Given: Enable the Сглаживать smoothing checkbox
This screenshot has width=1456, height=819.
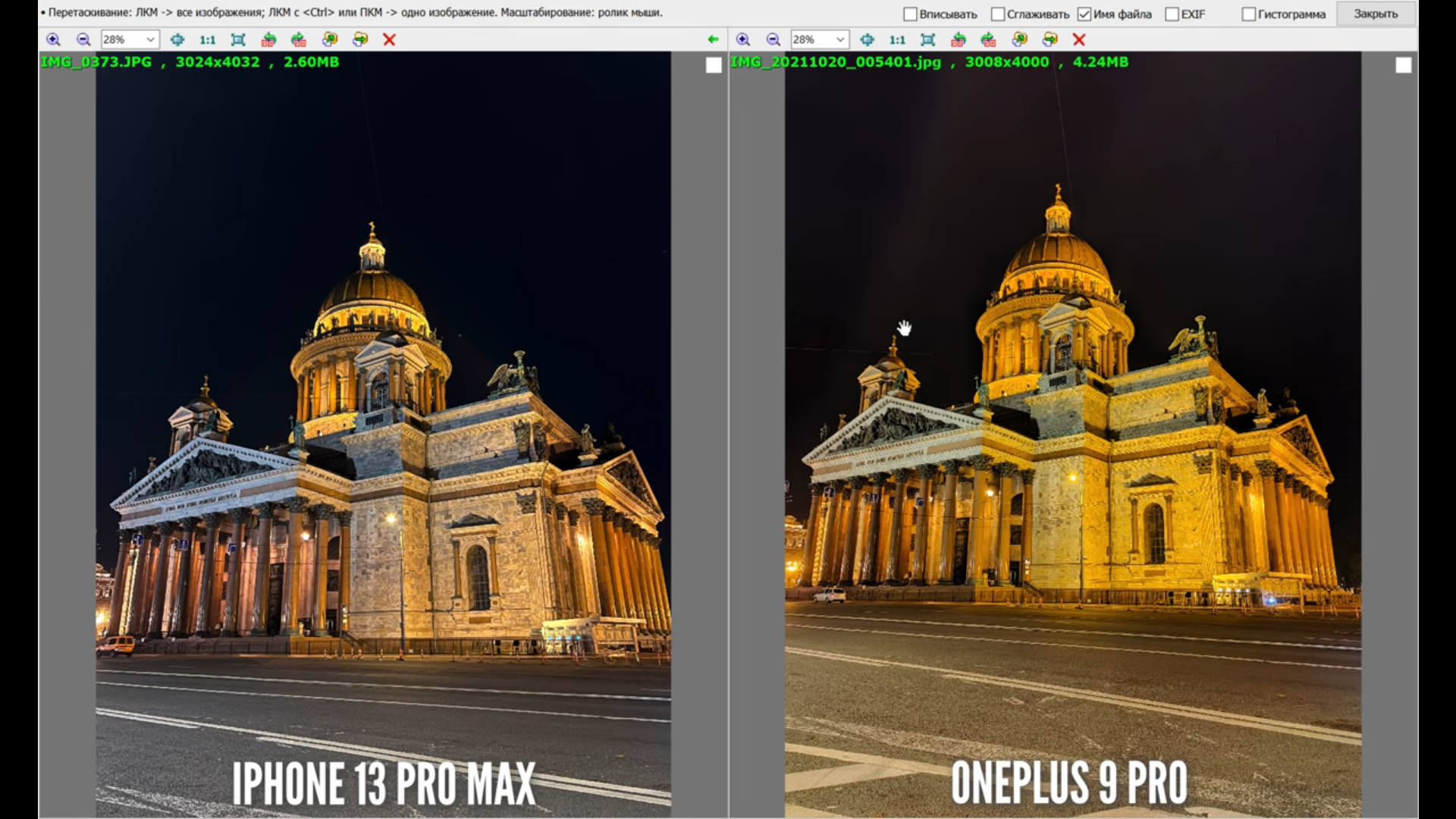Looking at the screenshot, I should (x=998, y=14).
